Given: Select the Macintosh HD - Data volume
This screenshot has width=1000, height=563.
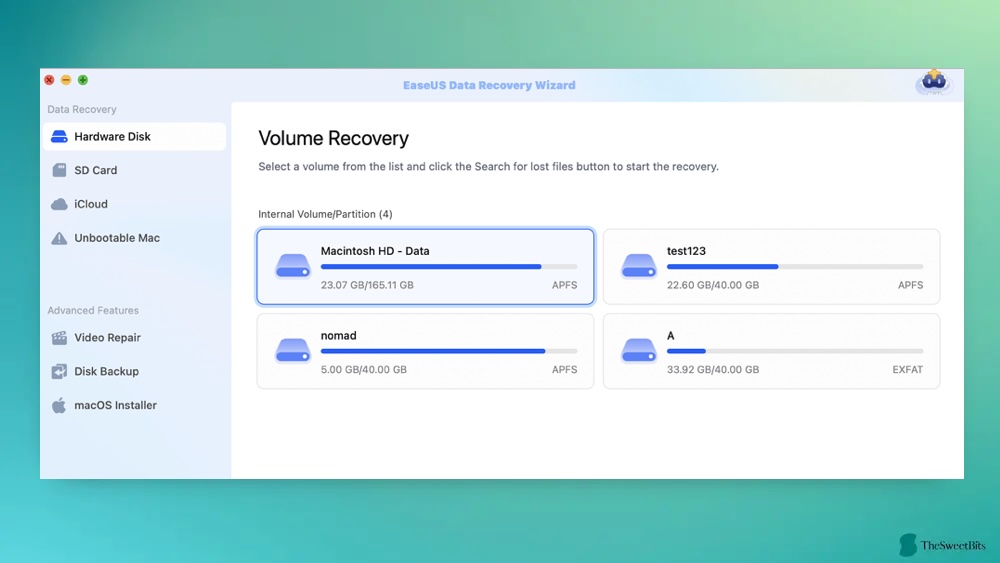Looking at the screenshot, I should point(375,251).
